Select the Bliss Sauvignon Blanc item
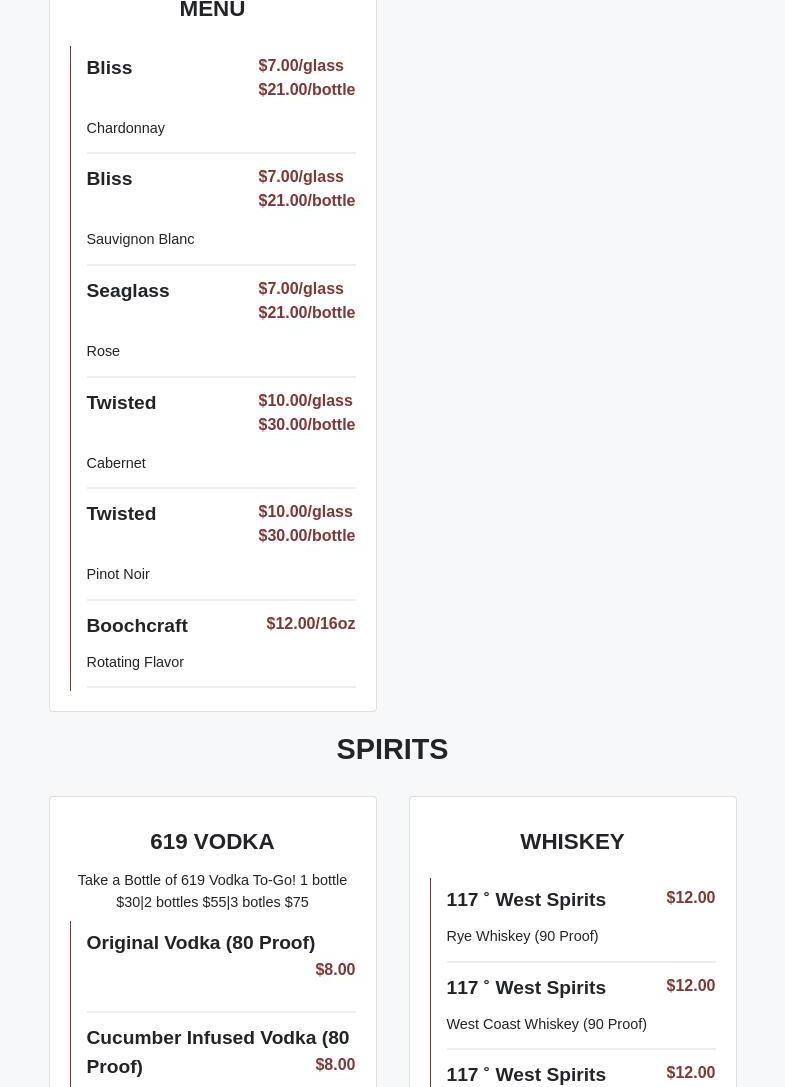Viewport: 785px width, 1087px height. pyautogui.click(x=109, y=179)
